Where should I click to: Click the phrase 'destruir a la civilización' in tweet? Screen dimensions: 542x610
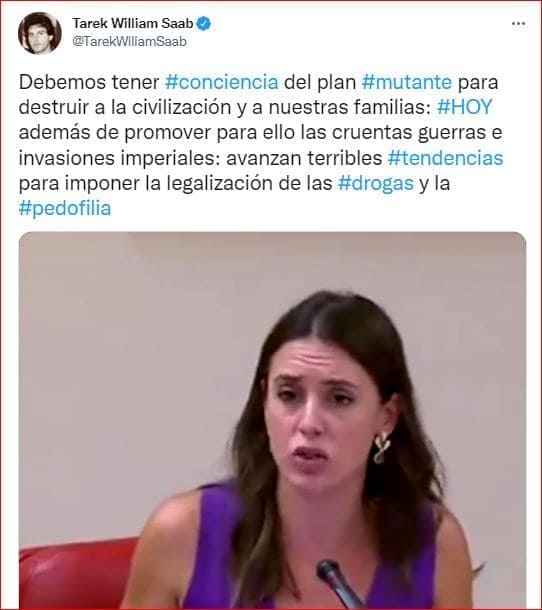tap(125, 107)
